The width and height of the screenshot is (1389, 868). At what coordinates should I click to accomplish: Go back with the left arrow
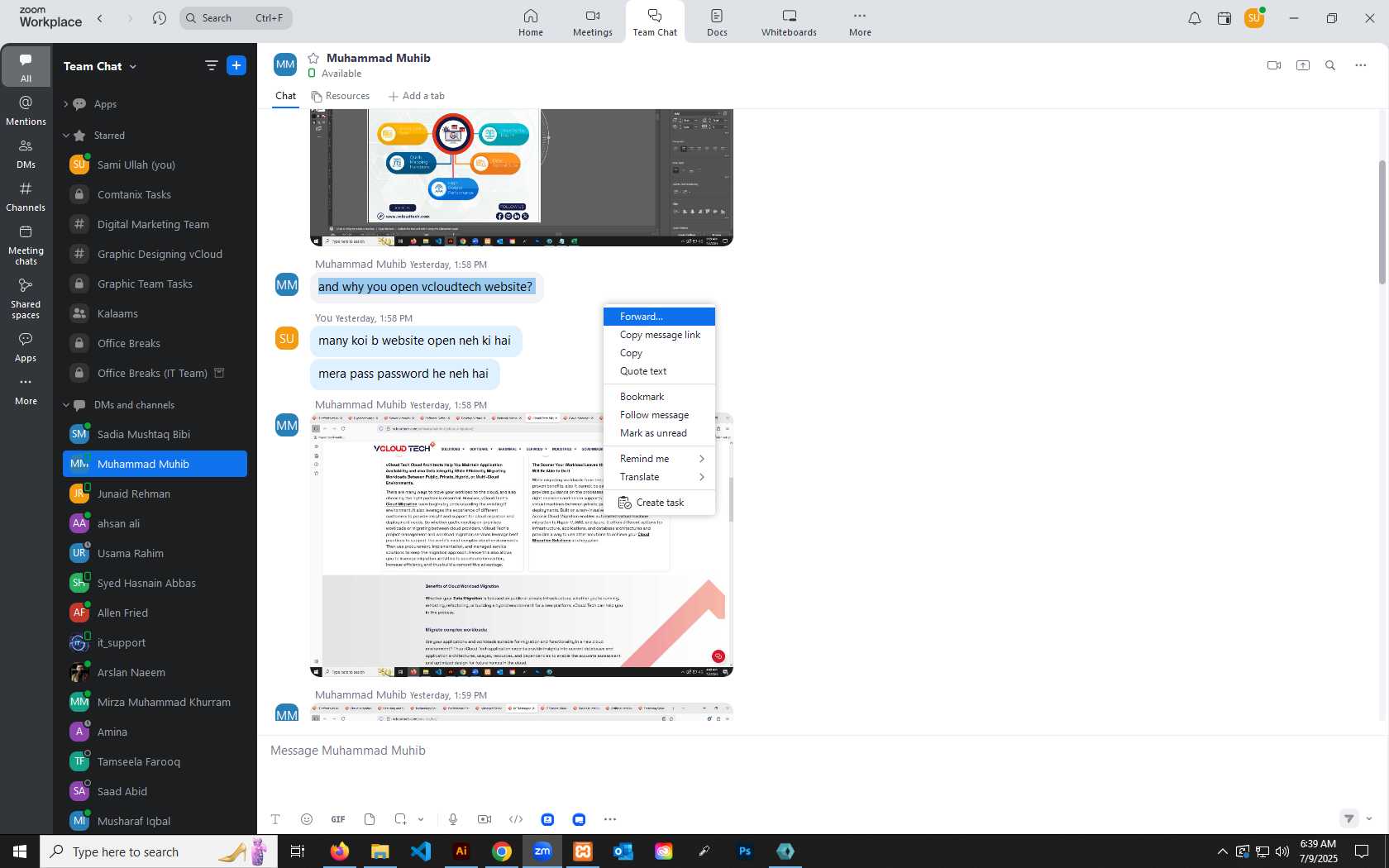100,18
